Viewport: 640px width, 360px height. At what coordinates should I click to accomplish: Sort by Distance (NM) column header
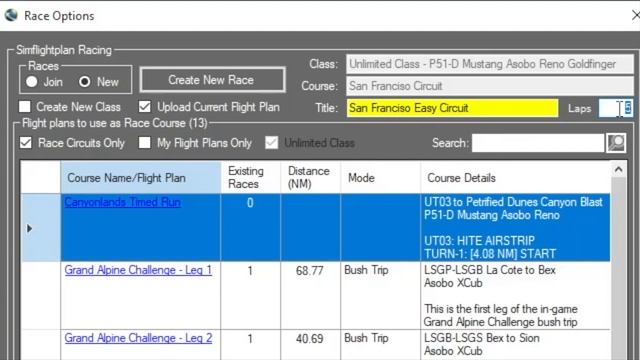pyautogui.click(x=311, y=178)
